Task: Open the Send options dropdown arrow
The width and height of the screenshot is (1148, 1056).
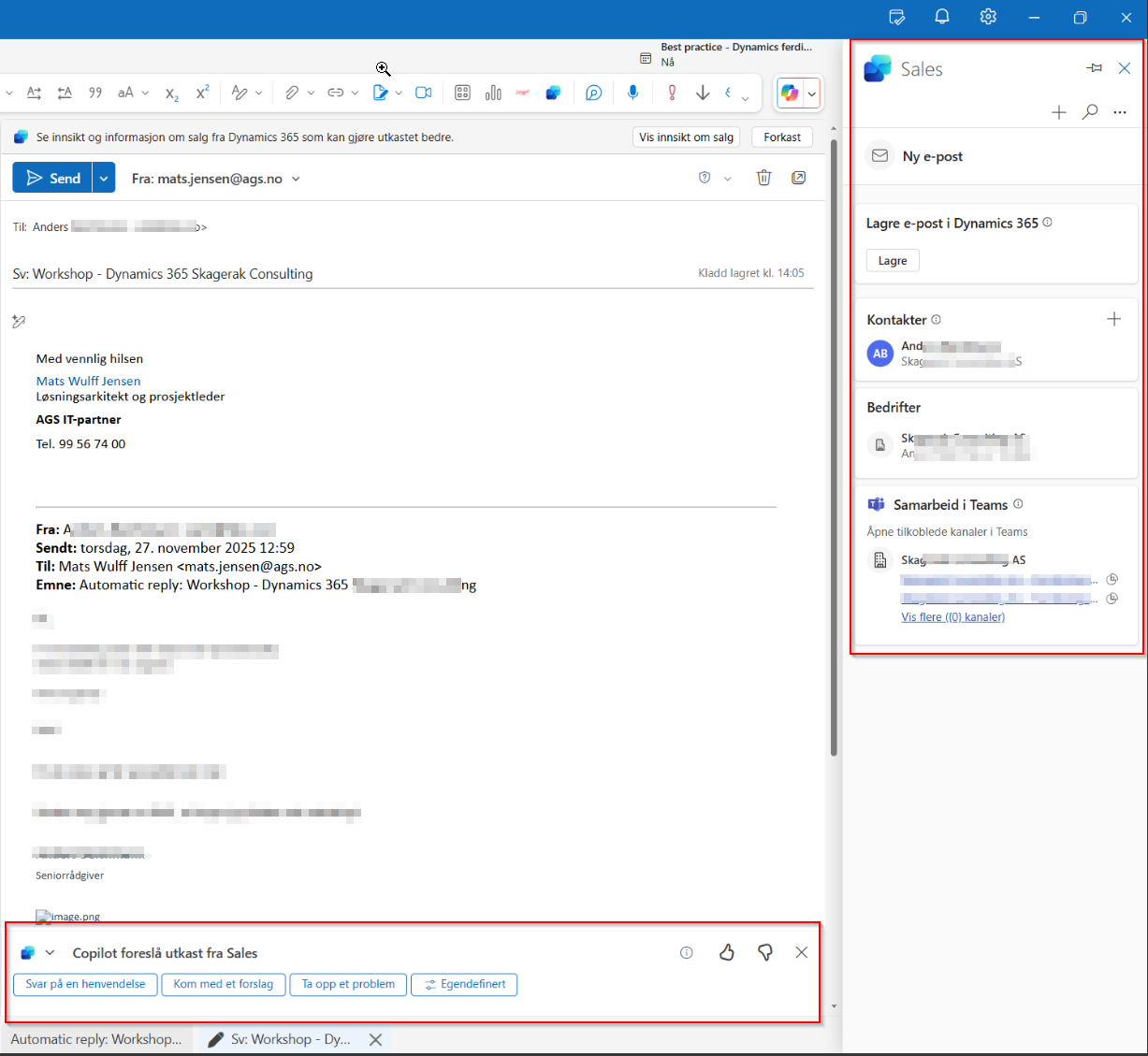Action: (x=104, y=178)
